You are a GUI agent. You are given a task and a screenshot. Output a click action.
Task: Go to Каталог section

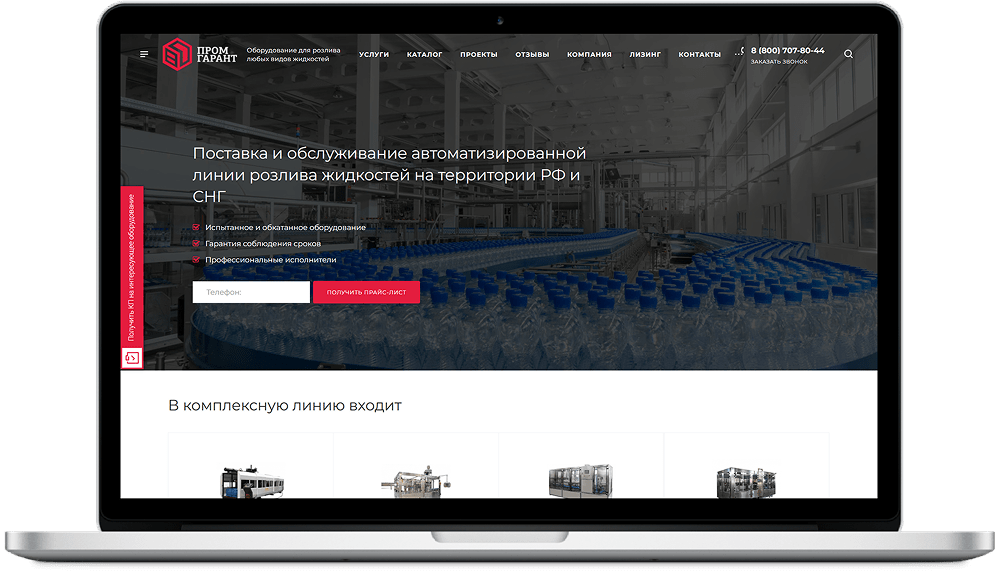424,54
